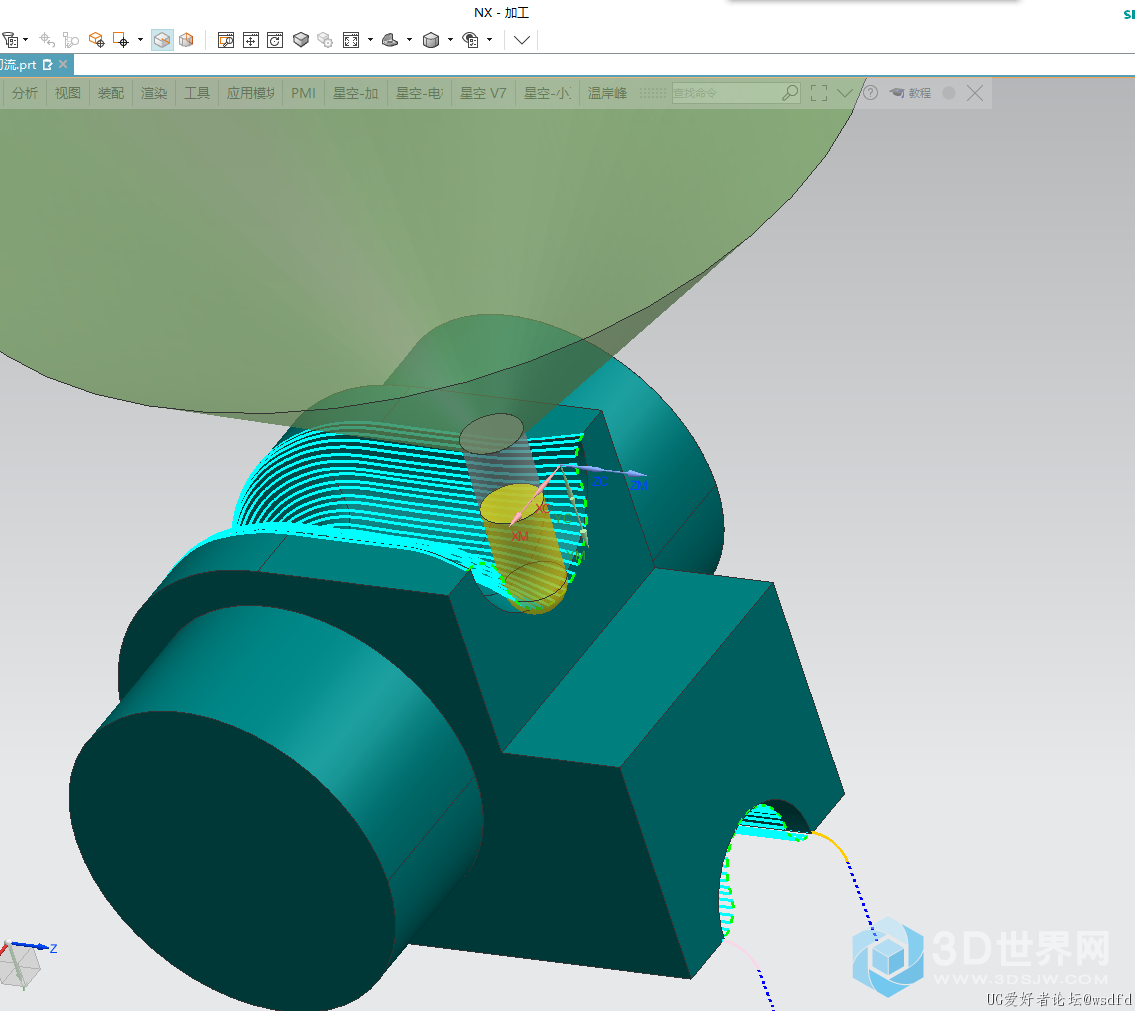
Task: Expand the rendering style cylinder dropdown
Action: coord(450,41)
